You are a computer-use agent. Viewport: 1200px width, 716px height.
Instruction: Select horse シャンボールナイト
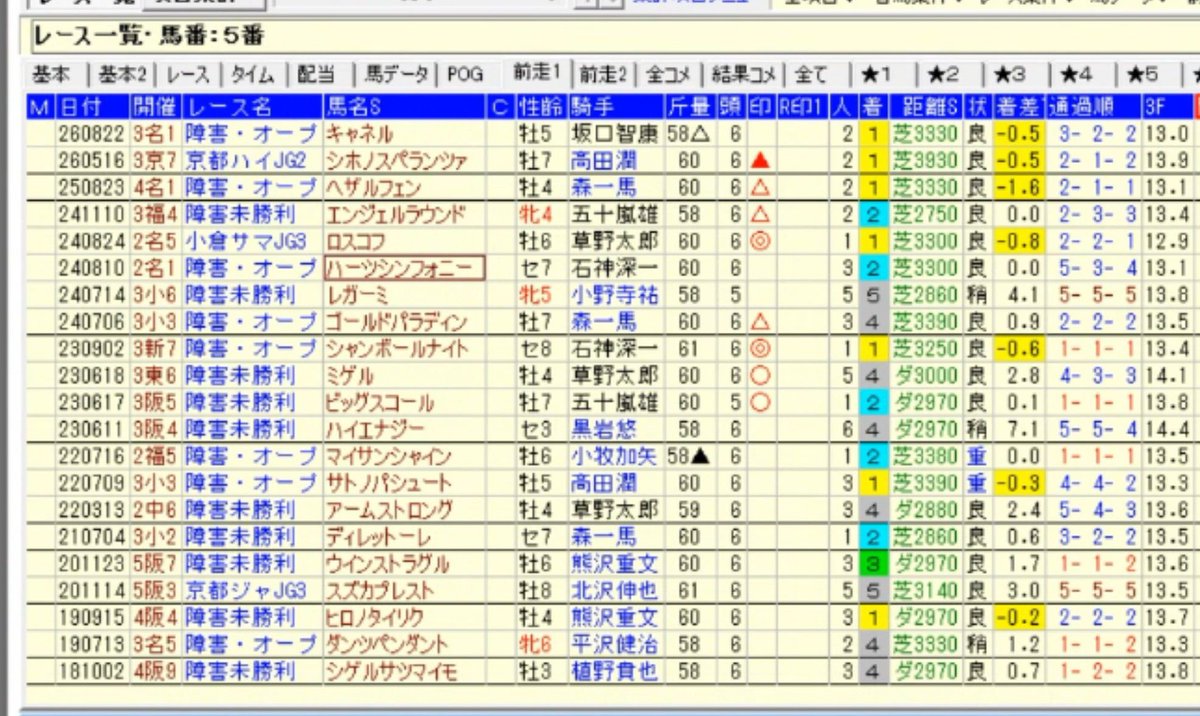(x=396, y=349)
